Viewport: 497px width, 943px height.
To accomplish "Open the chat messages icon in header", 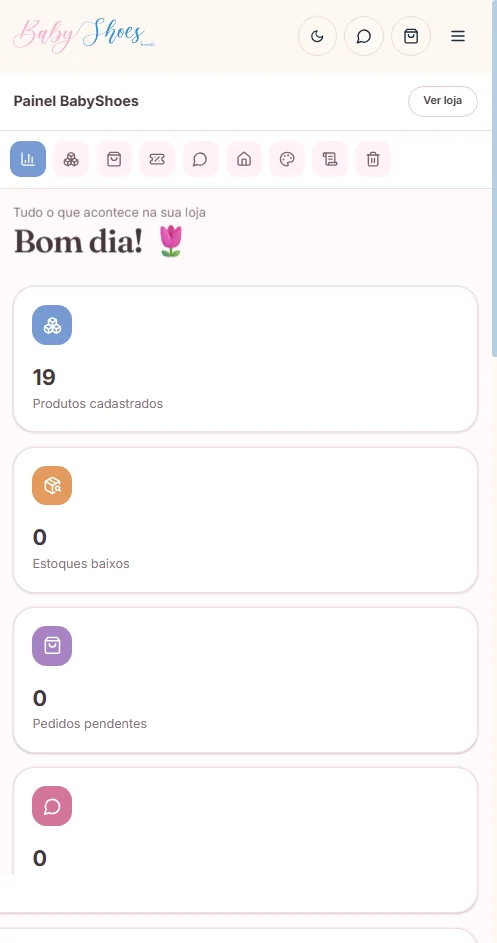I will click(x=363, y=36).
